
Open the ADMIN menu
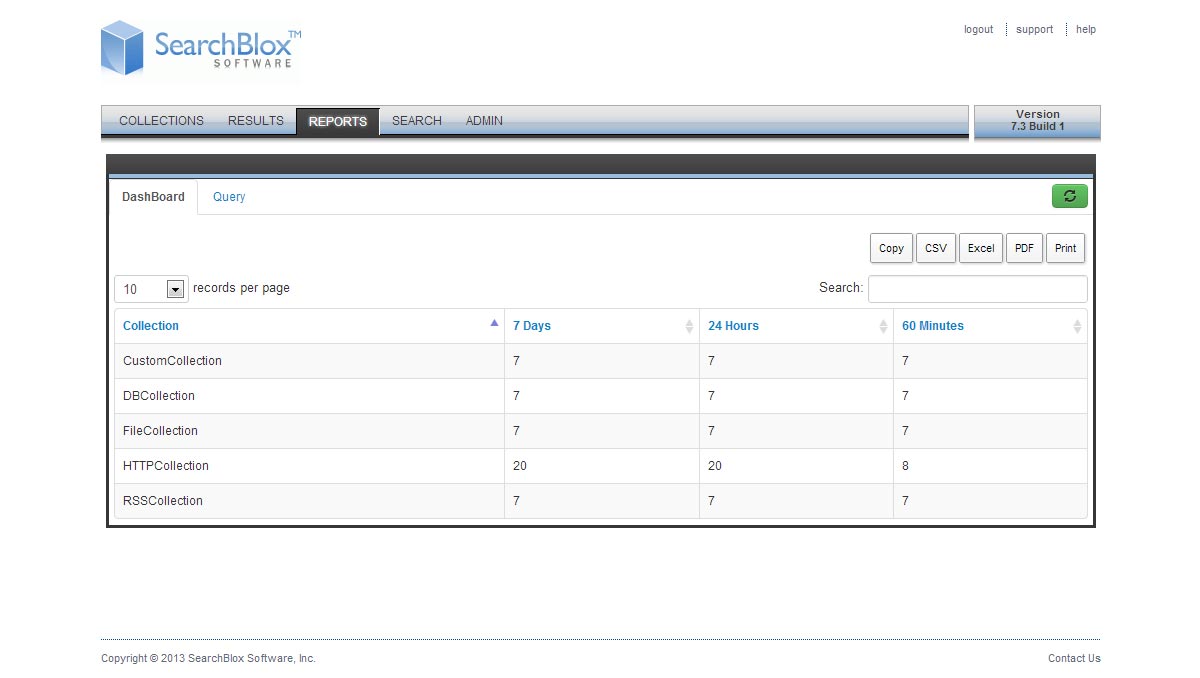484,121
